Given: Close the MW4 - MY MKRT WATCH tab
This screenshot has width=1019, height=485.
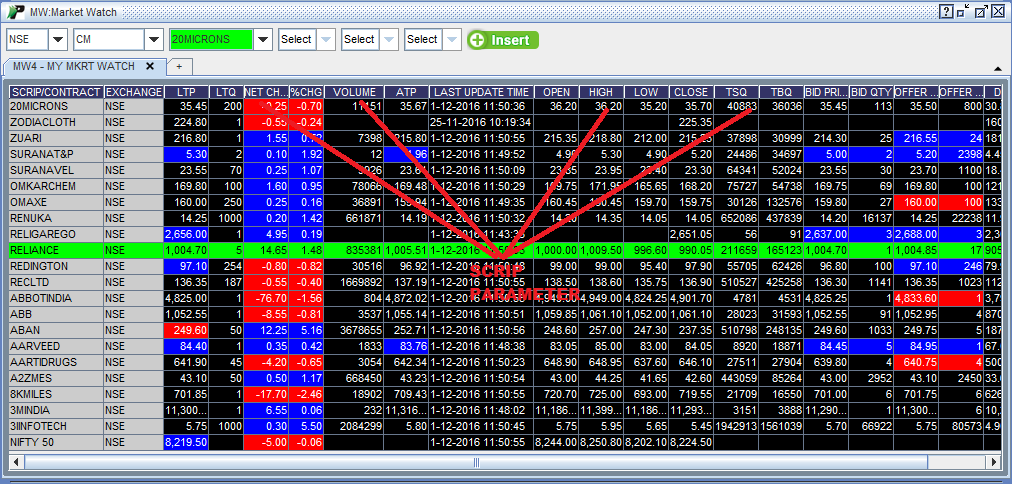Looking at the screenshot, I should coord(150,66).
